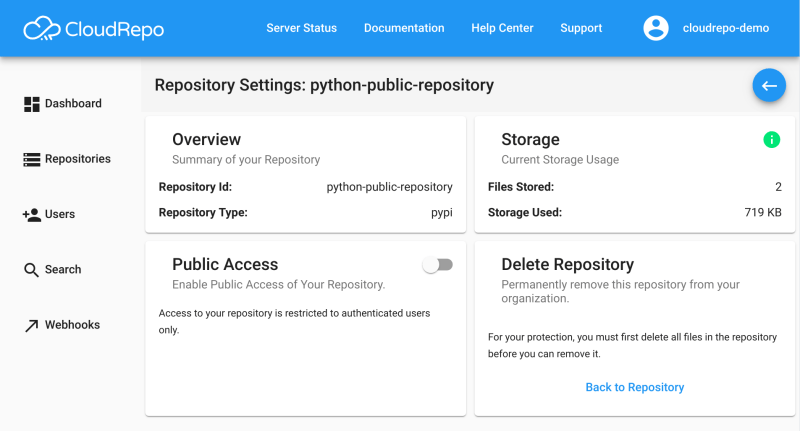Click the 'For your protection' deletion notice
The image size is (800, 431).
click(632, 345)
